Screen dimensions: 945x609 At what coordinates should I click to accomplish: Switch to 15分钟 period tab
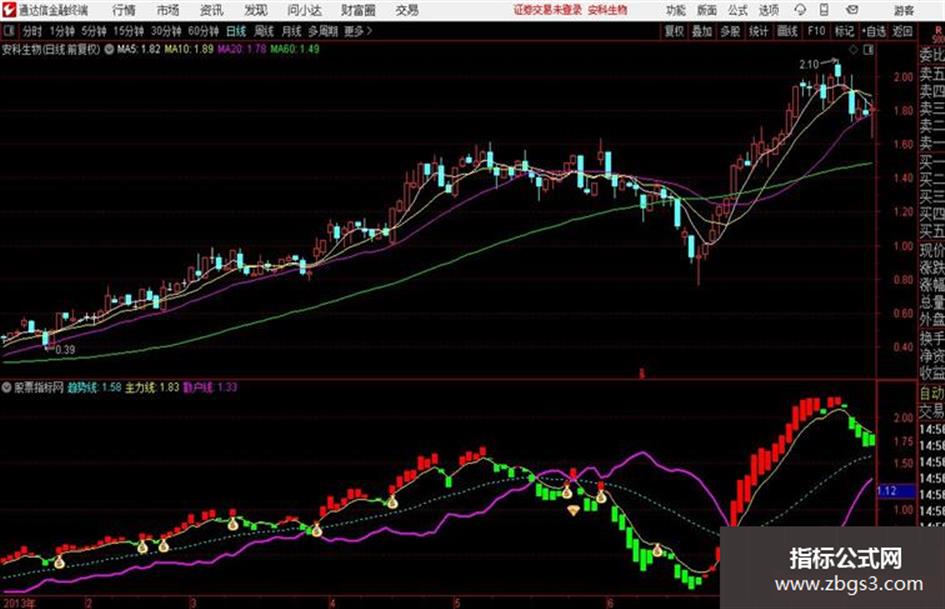128,31
